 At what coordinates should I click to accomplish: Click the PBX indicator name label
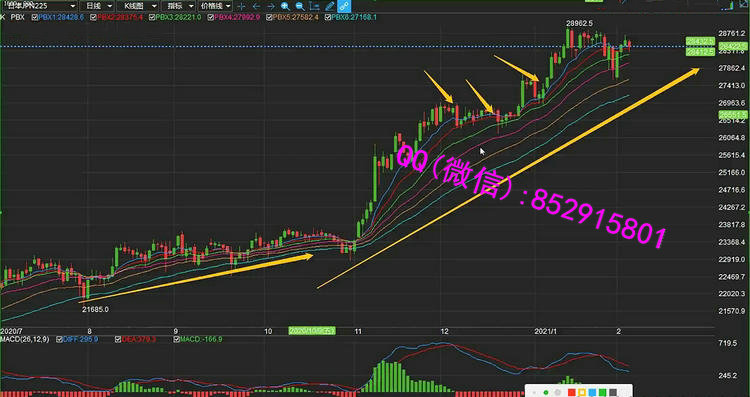17,17
